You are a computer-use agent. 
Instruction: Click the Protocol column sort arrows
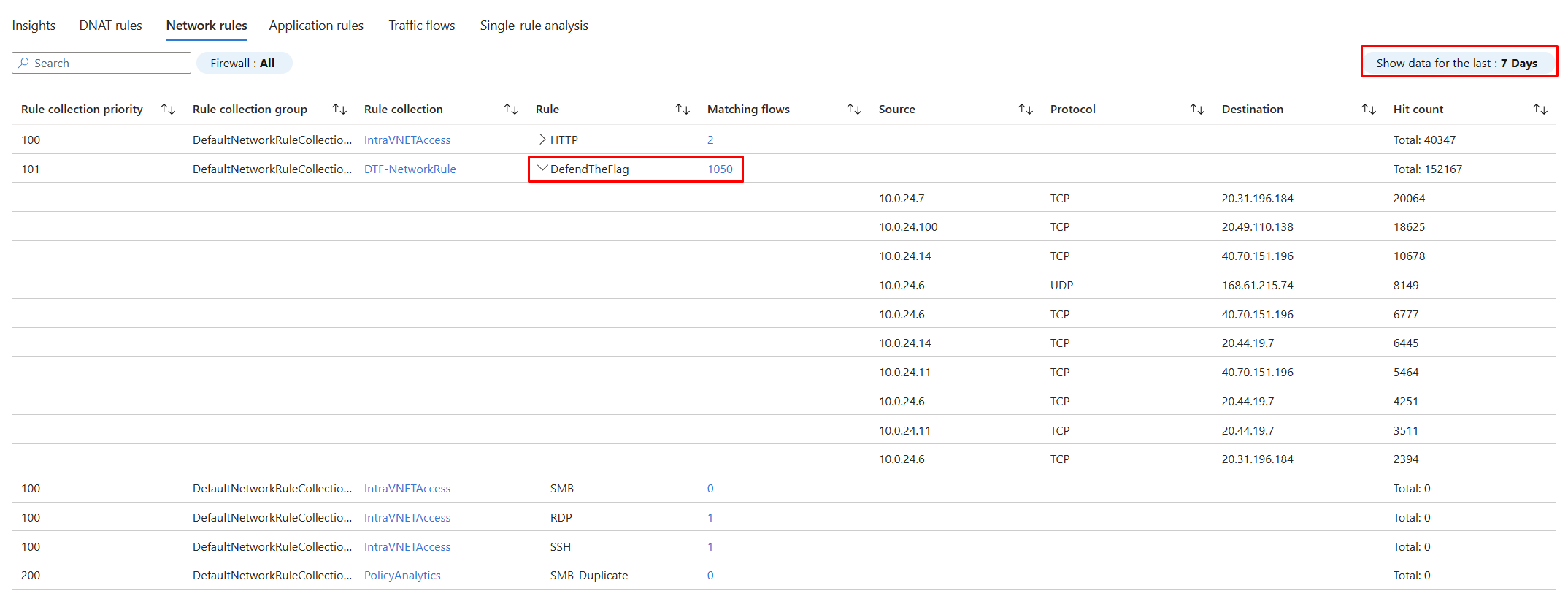(x=1197, y=110)
